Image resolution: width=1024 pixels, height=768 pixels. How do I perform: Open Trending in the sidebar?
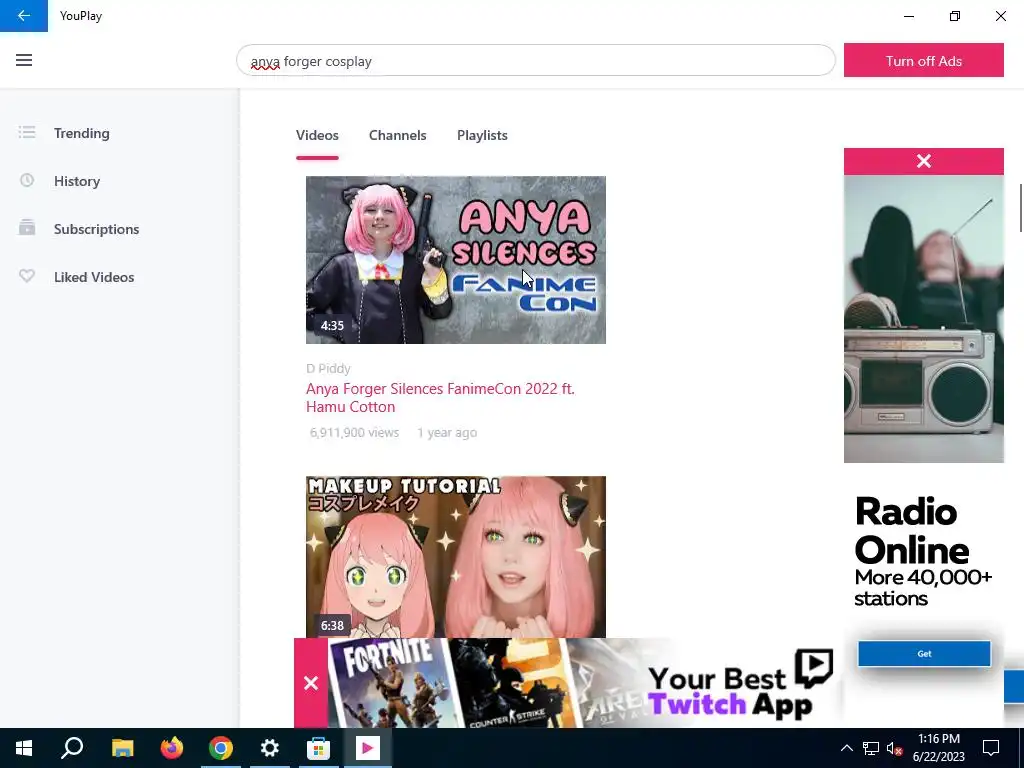point(82,133)
